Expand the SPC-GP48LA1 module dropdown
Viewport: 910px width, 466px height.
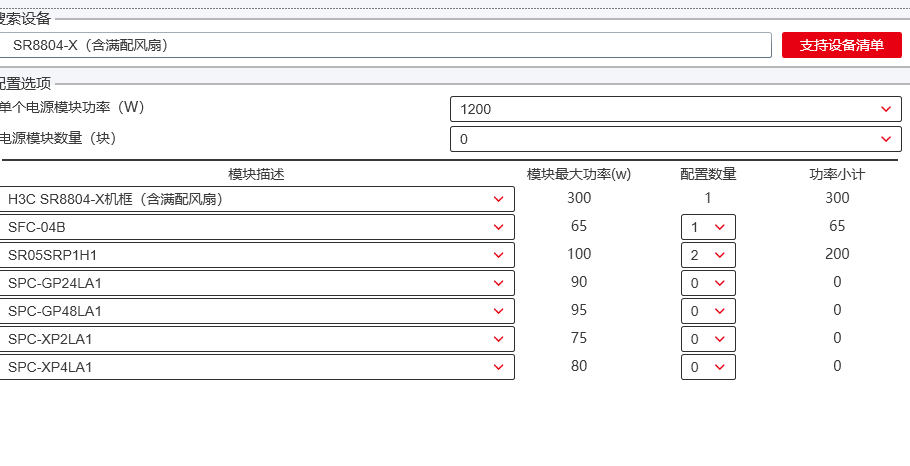(x=257, y=311)
